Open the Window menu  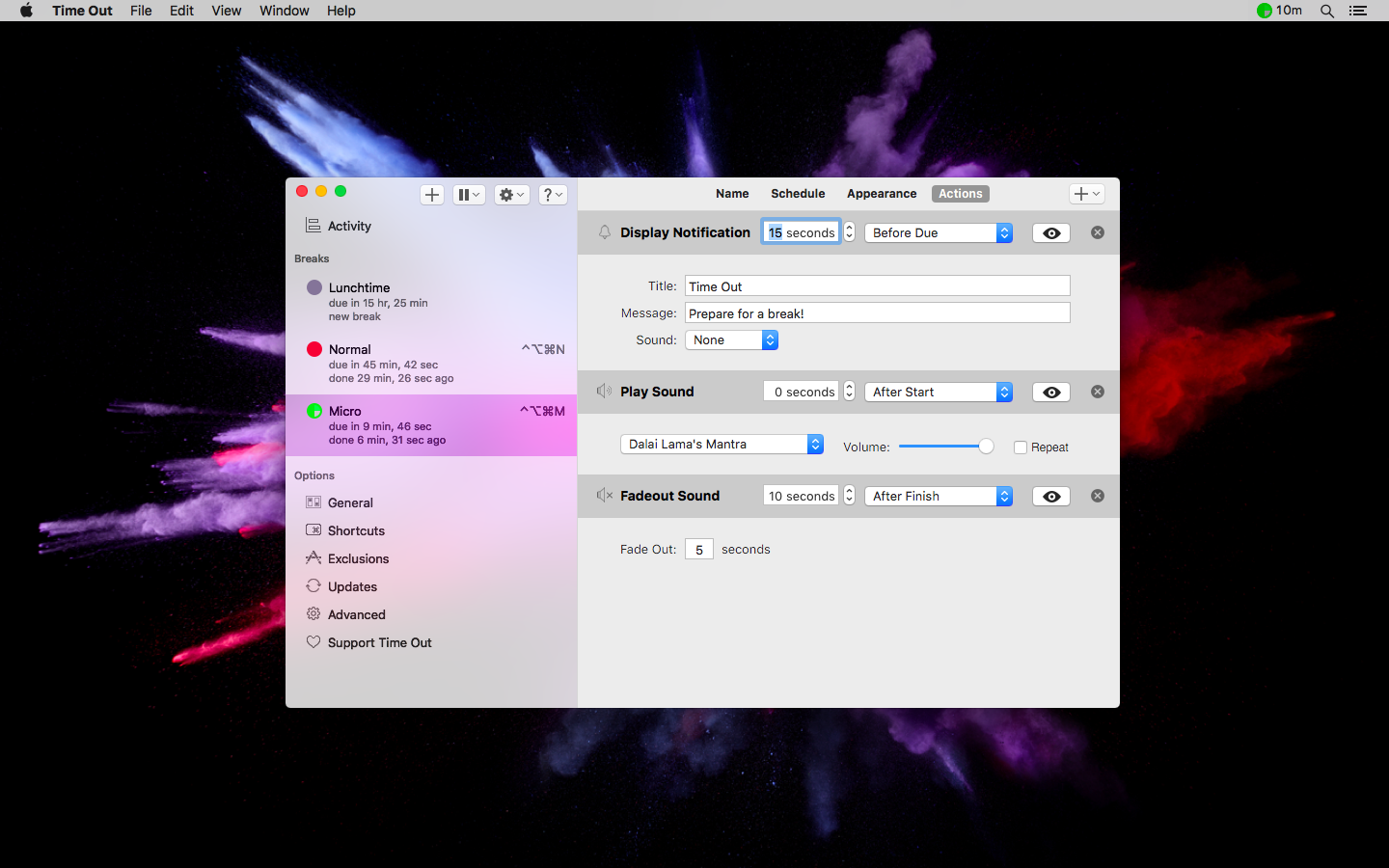(285, 11)
